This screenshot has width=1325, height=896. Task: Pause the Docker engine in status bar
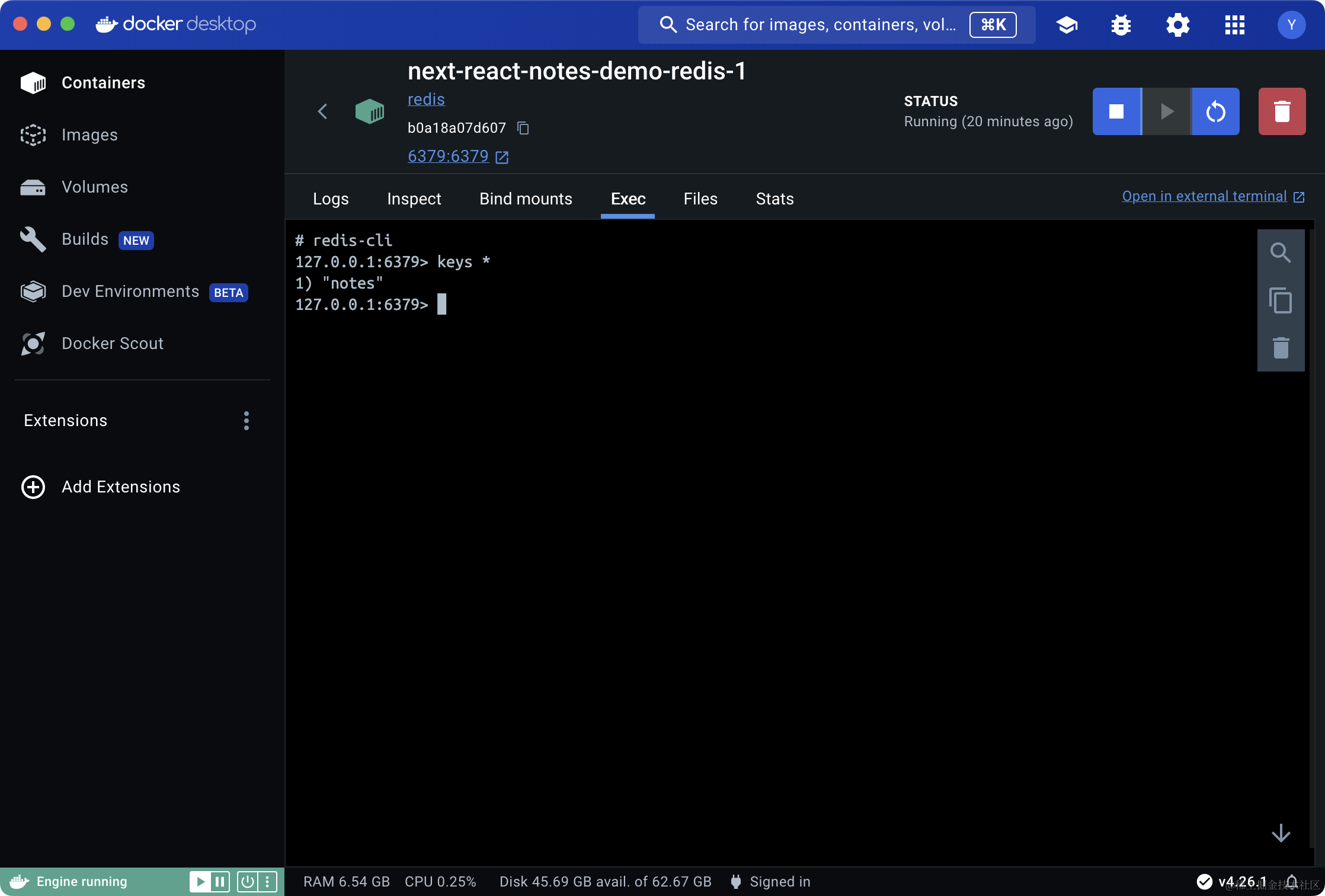220,882
